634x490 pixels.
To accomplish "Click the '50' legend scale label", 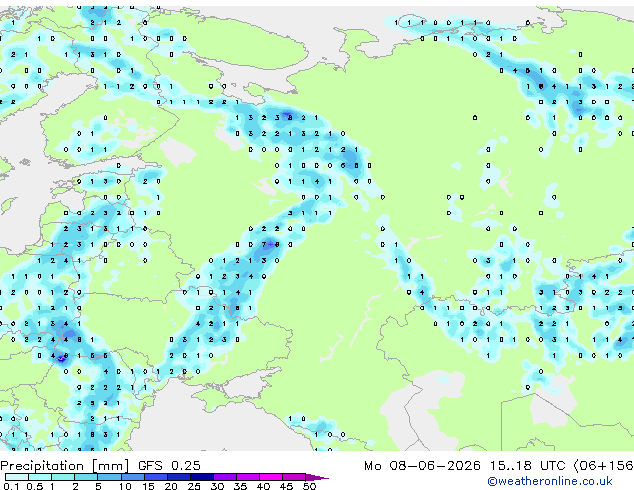I will coord(309,486).
